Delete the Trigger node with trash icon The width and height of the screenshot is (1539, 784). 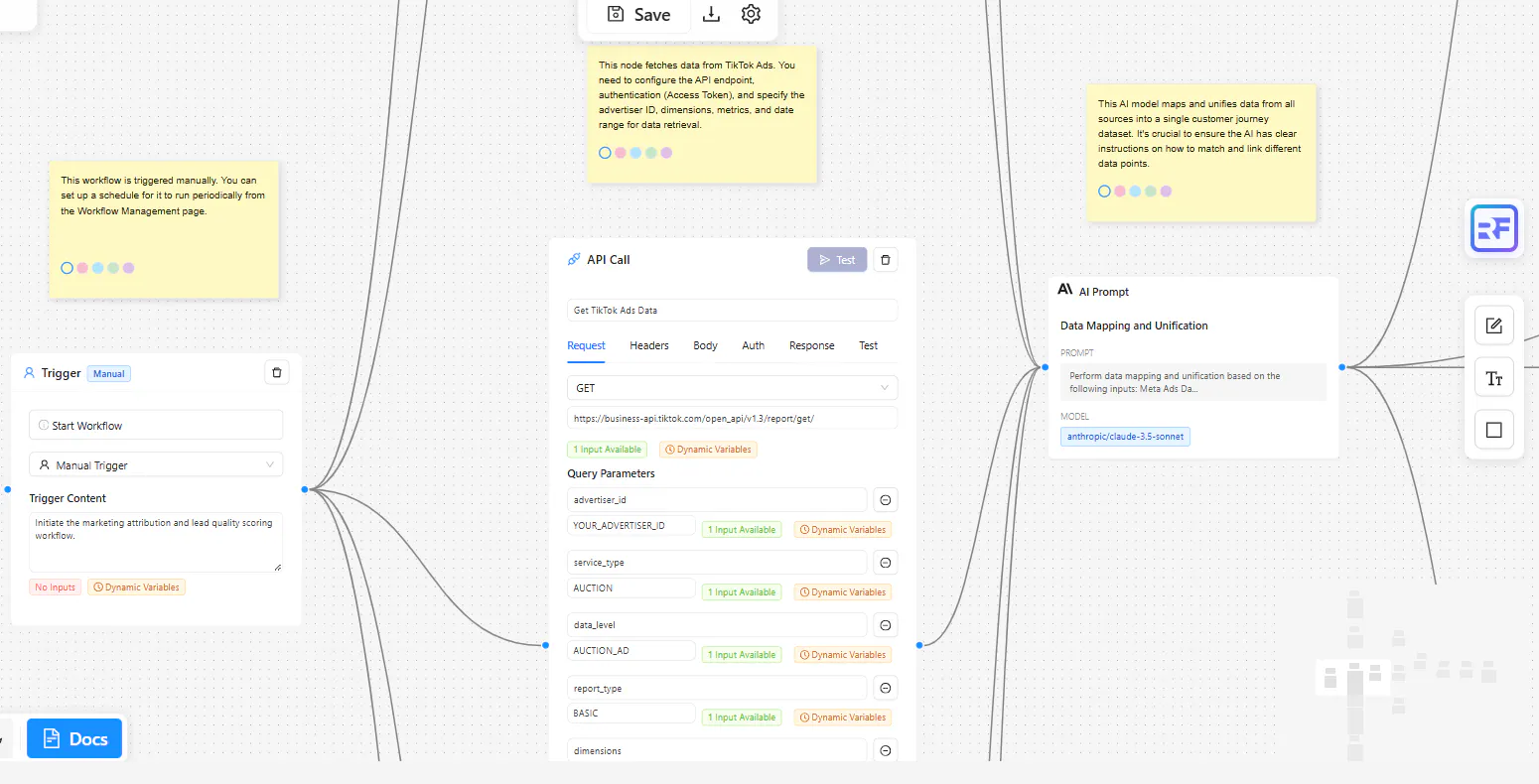tap(277, 373)
